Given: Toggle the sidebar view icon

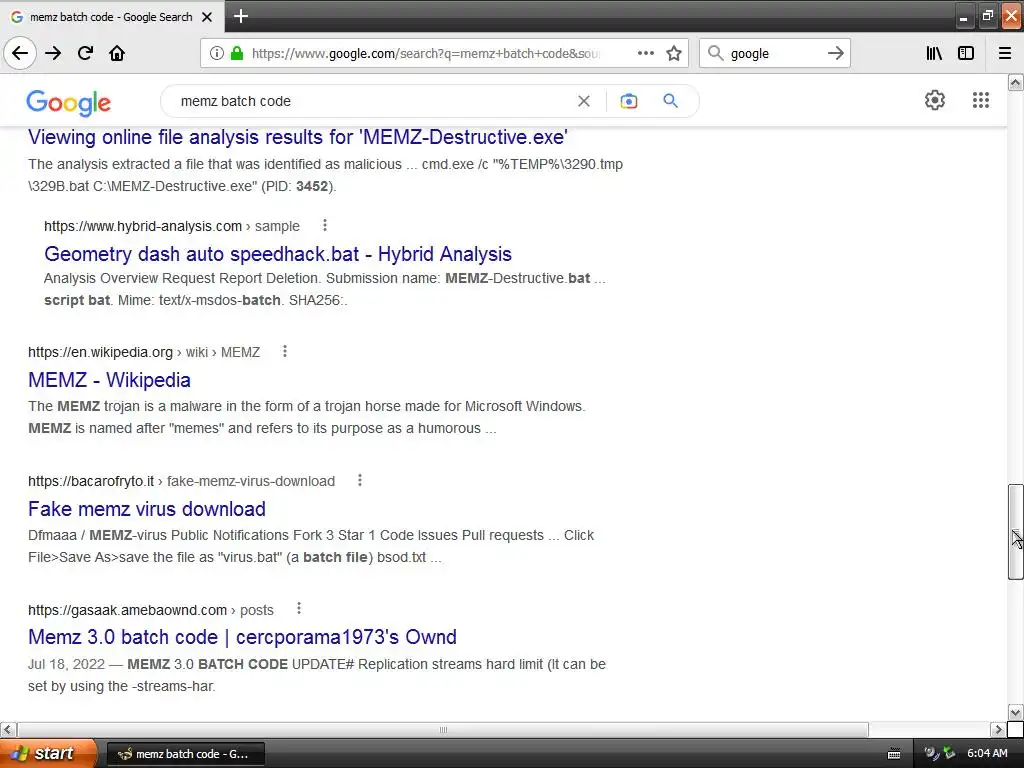Looking at the screenshot, I should pyautogui.click(x=966, y=53).
